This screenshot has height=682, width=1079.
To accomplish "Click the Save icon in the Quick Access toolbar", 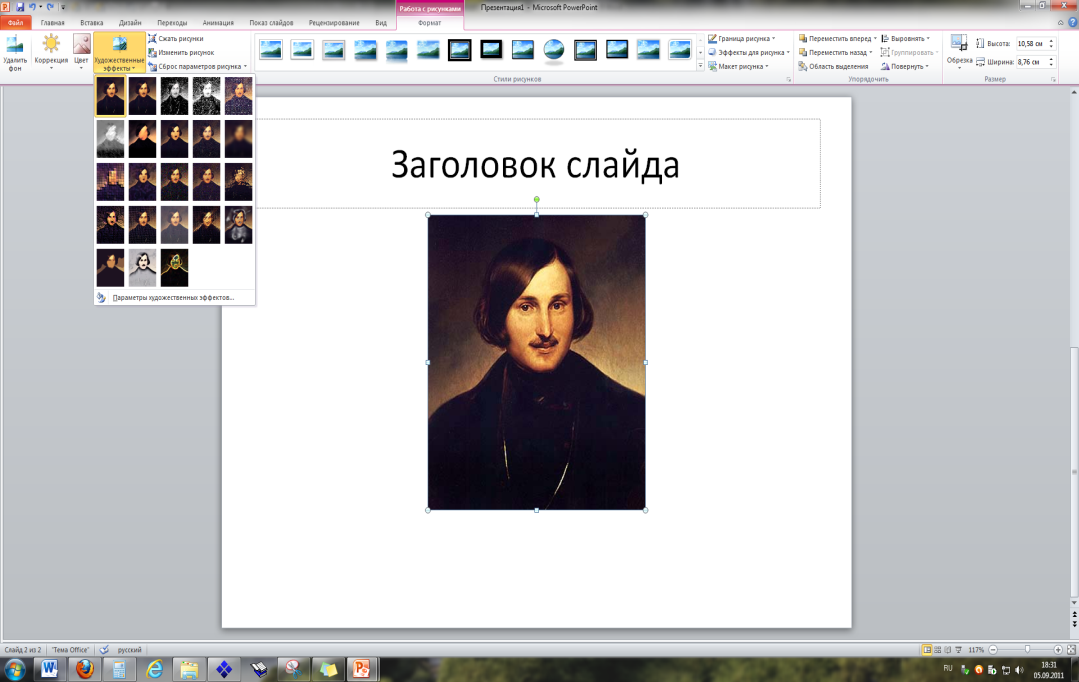I will [19, 7].
